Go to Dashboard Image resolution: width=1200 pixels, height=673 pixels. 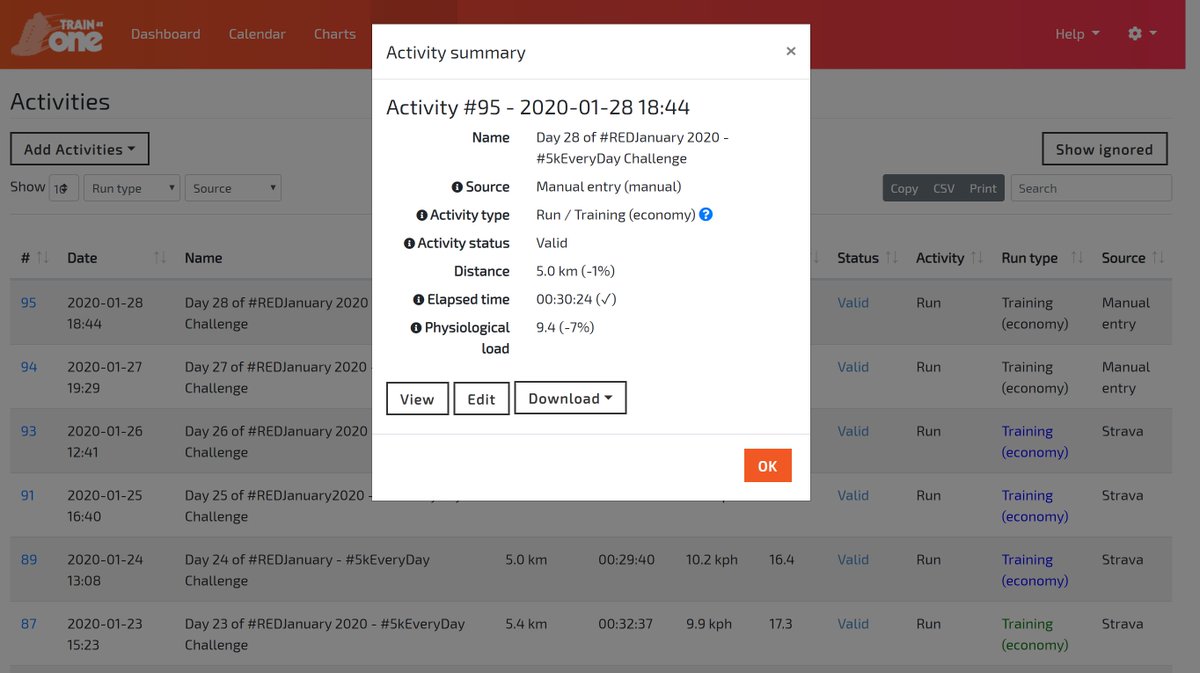coord(166,33)
